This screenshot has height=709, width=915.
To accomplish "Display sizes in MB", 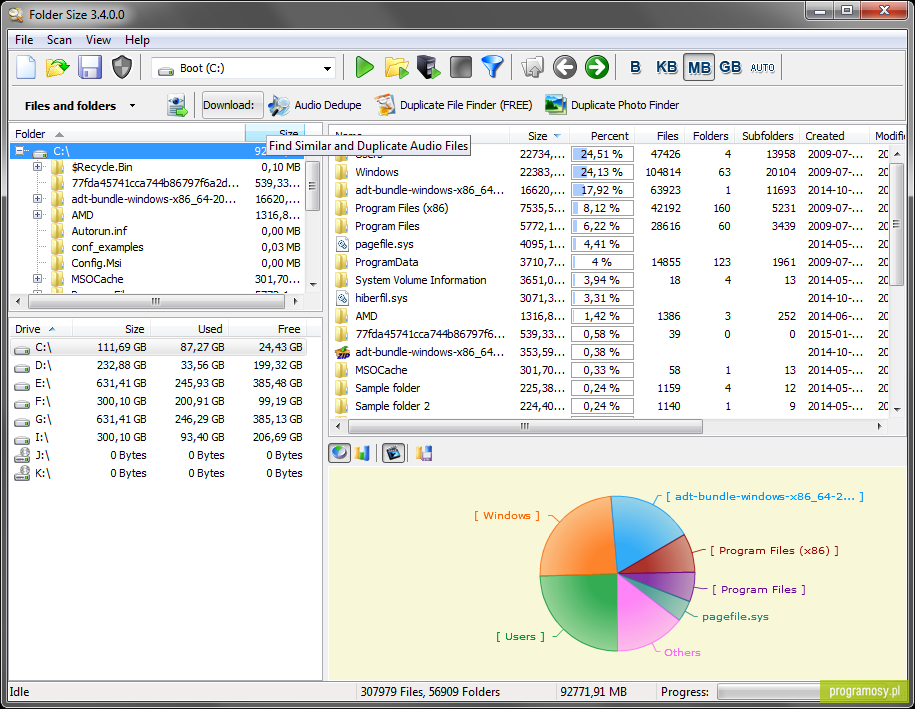I will tap(699, 68).
